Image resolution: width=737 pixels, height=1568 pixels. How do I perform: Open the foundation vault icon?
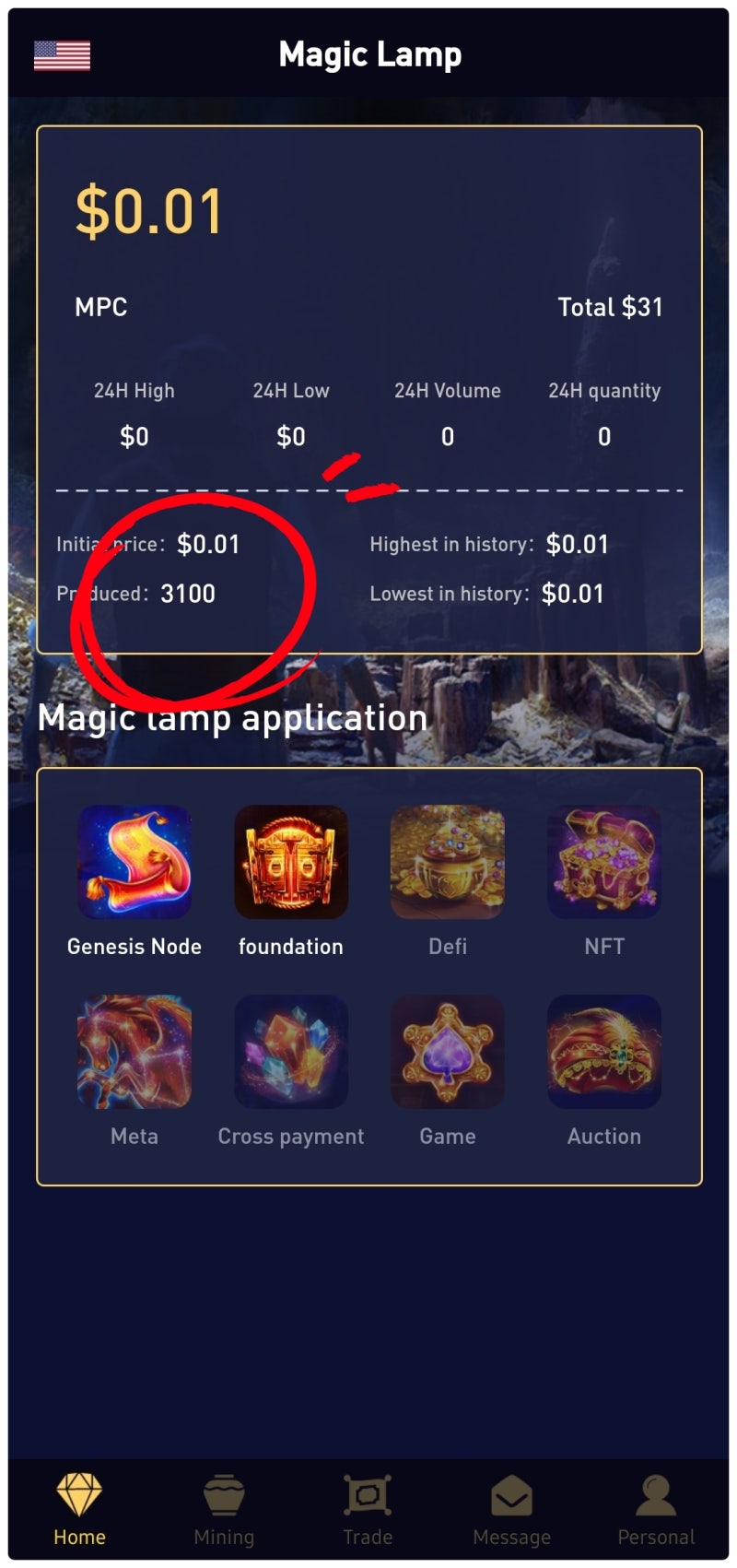click(291, 862)
